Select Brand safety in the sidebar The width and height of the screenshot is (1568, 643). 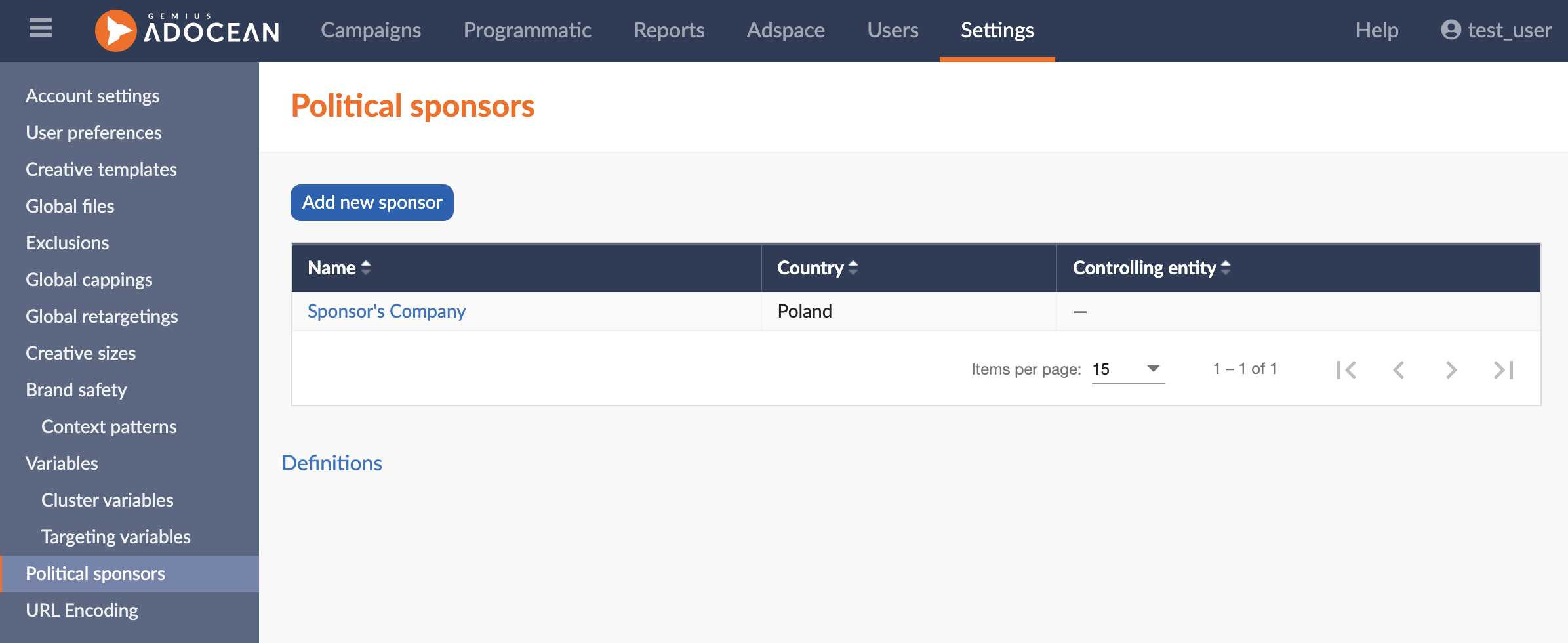[76, 390]
